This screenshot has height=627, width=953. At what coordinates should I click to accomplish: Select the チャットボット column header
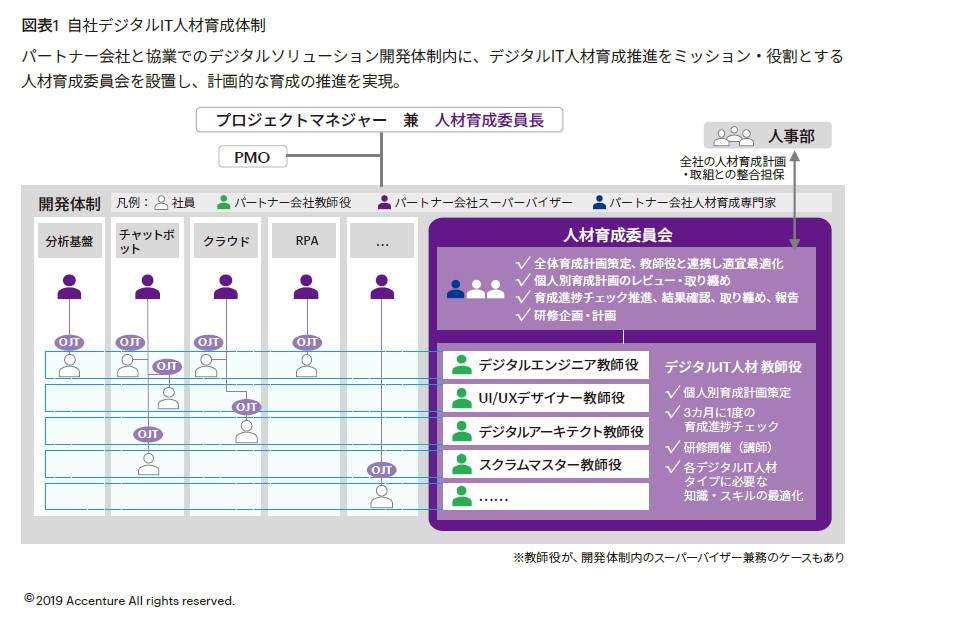tap(148, 241)
